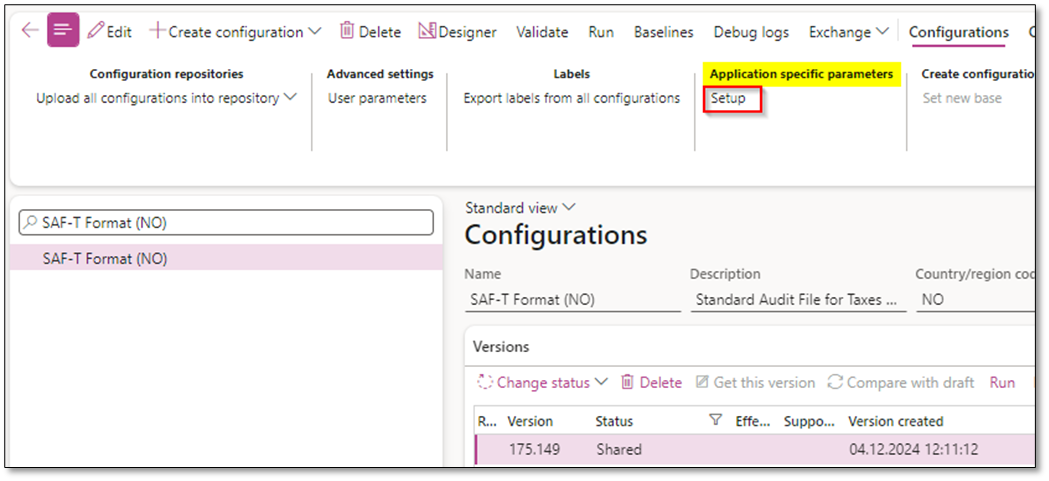Screen dimensions: 1049x481
Task: Toggle the purple navigation list icon
Action: 63,31
